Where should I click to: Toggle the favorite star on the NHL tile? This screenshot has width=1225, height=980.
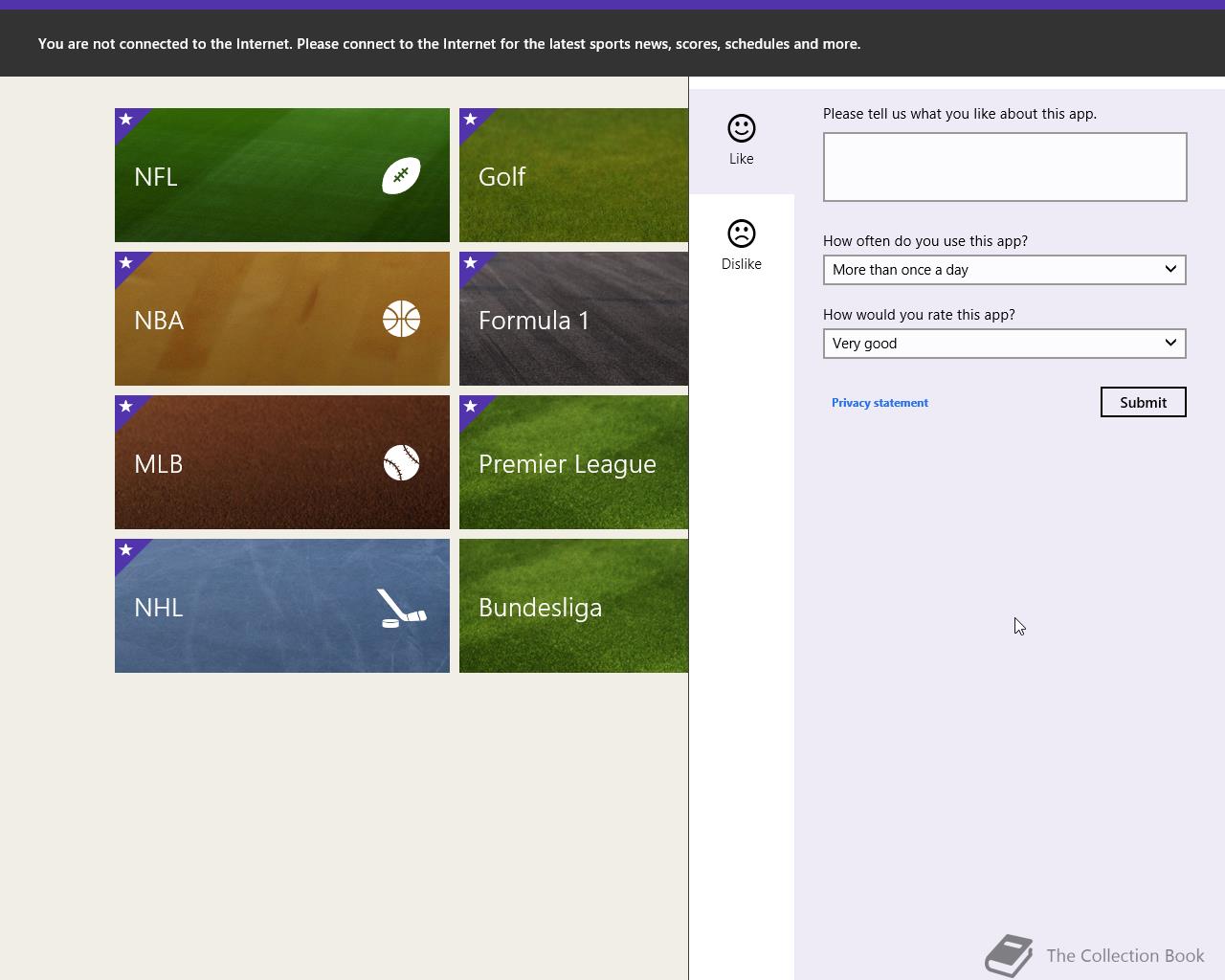pyautogui.click(x=126, y=550)
